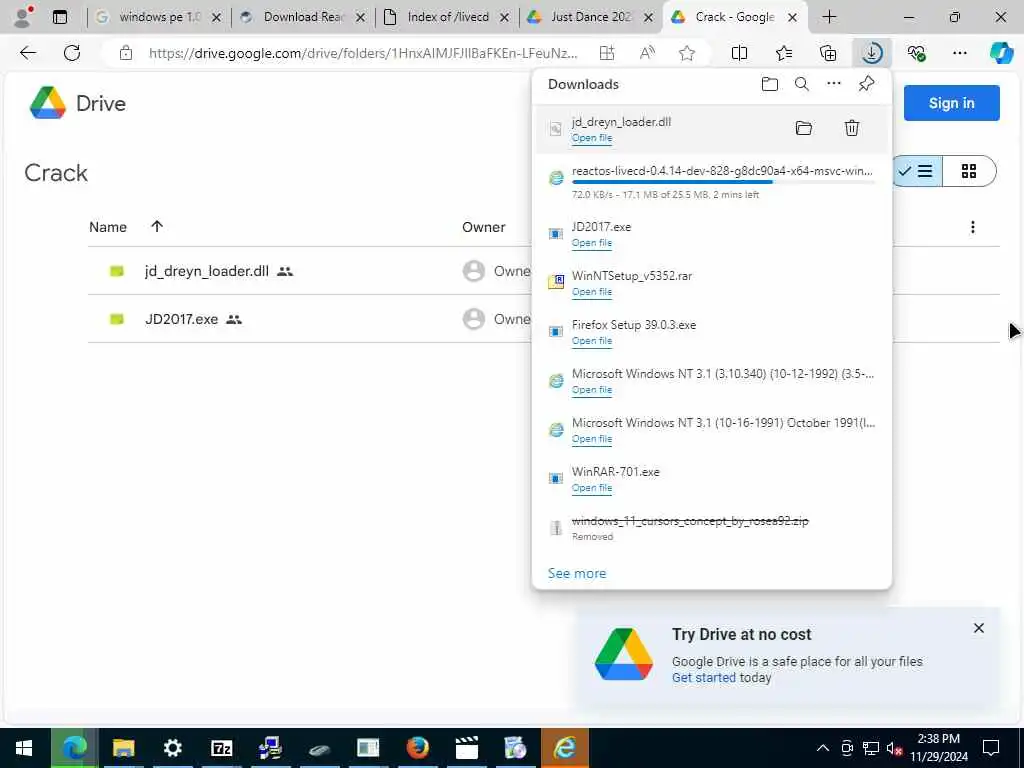Click the app available icon in address bar
Image resolution: width=1024 pixels, height=768 pixels.
607,53
